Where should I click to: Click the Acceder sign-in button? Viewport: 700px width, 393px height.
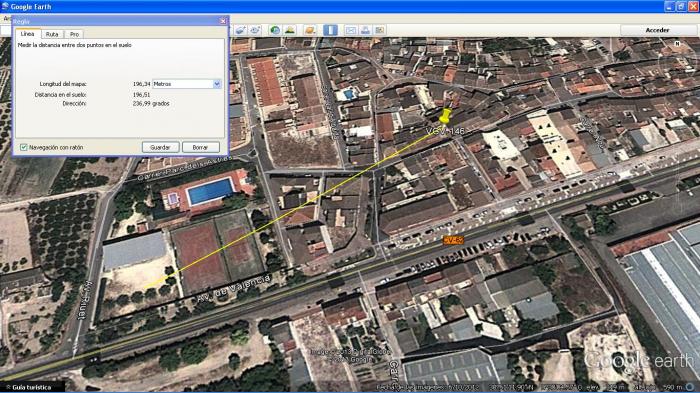click(657, 30)
